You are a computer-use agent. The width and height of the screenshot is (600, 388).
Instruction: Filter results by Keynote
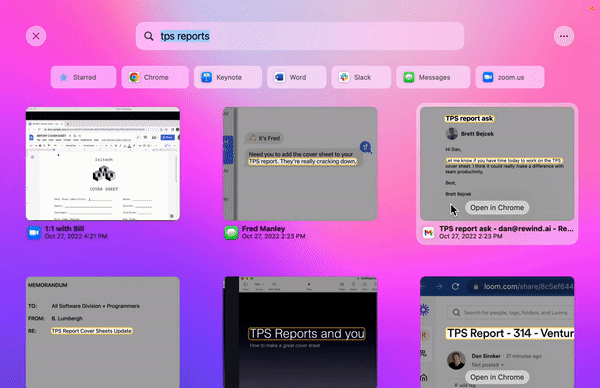228,77
